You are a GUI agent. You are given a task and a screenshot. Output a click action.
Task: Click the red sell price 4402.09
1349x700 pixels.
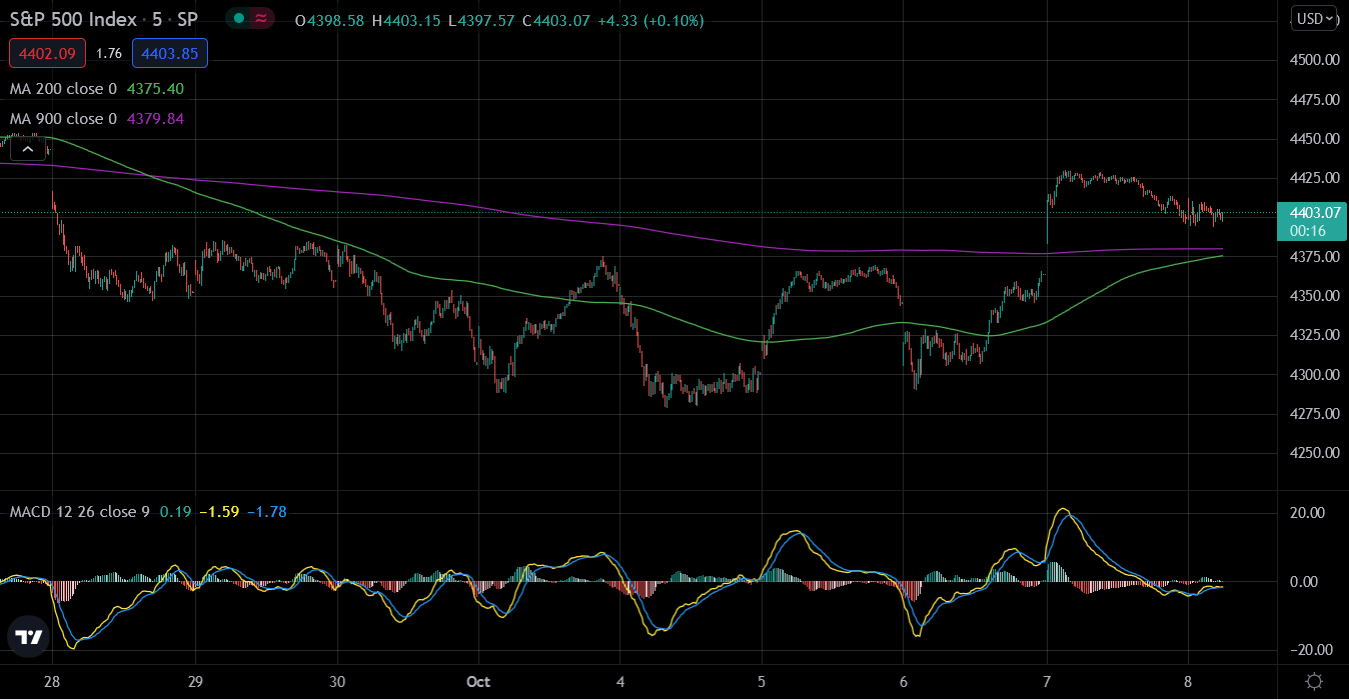48,53
